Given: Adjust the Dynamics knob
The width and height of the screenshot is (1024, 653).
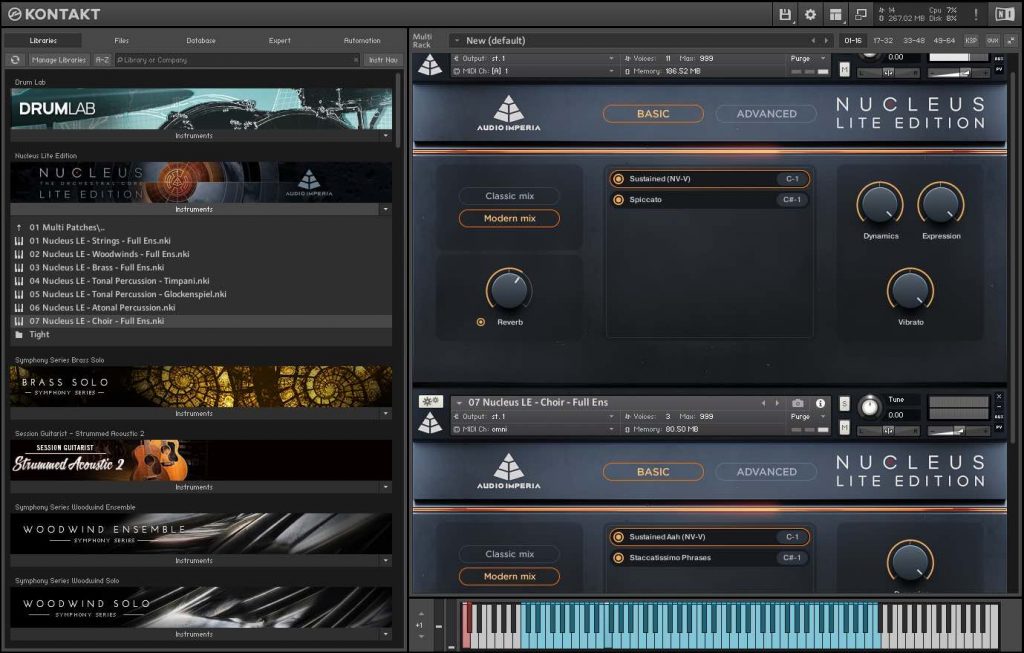Looking at the screenshot, I should [x=879, y=205].
